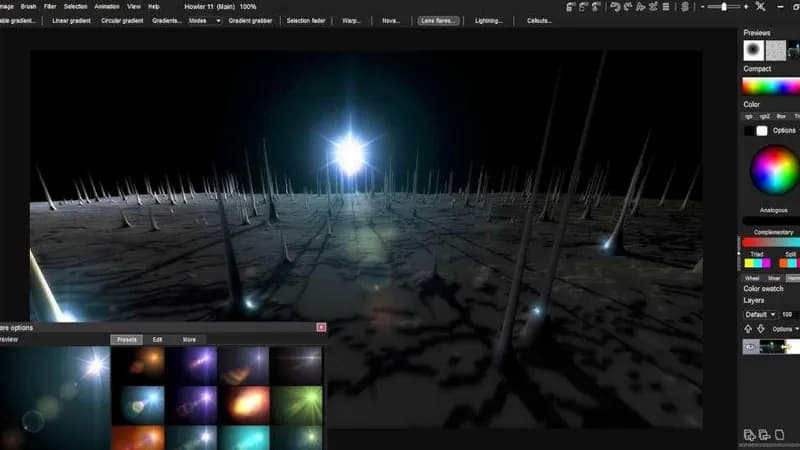Pick a hue on the color wheel

(x=774, y=170)
